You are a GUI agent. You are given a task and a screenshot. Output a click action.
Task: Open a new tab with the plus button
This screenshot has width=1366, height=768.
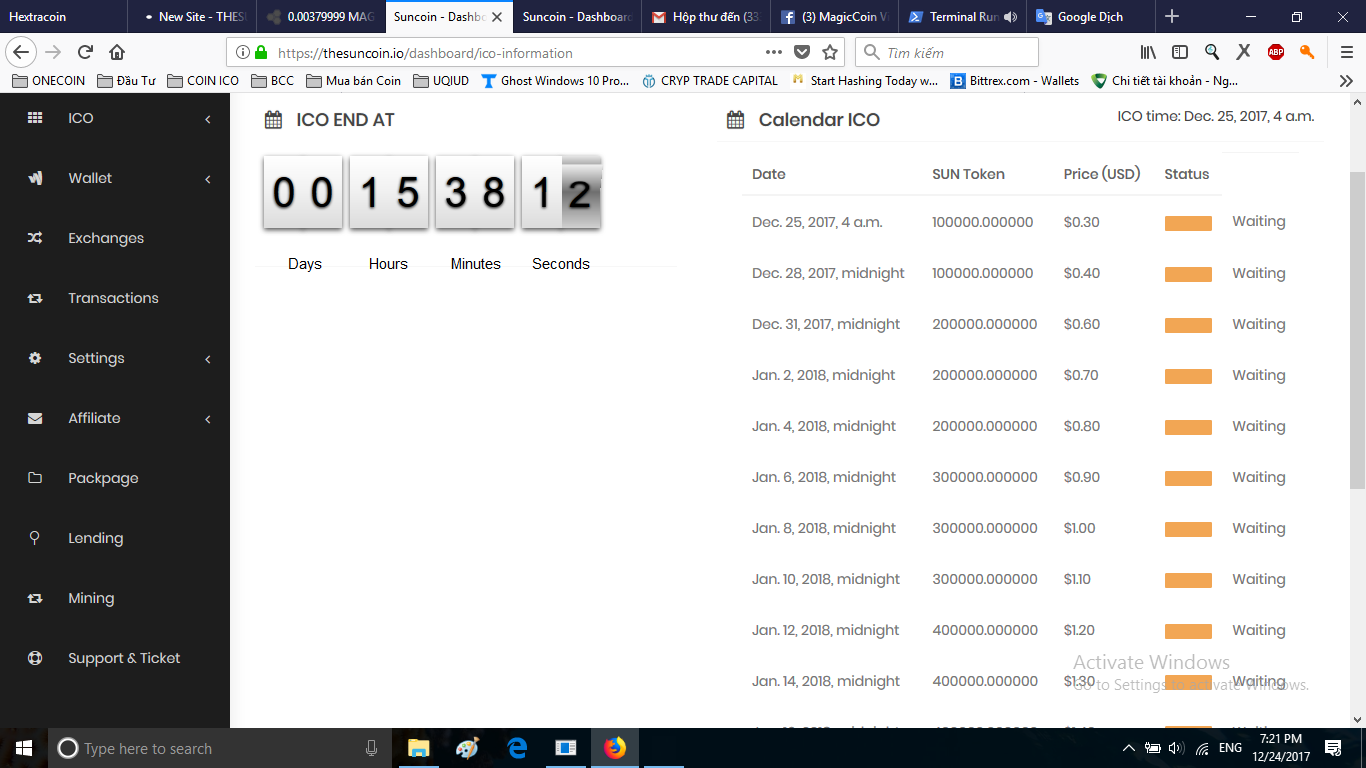click(1172, 16)
